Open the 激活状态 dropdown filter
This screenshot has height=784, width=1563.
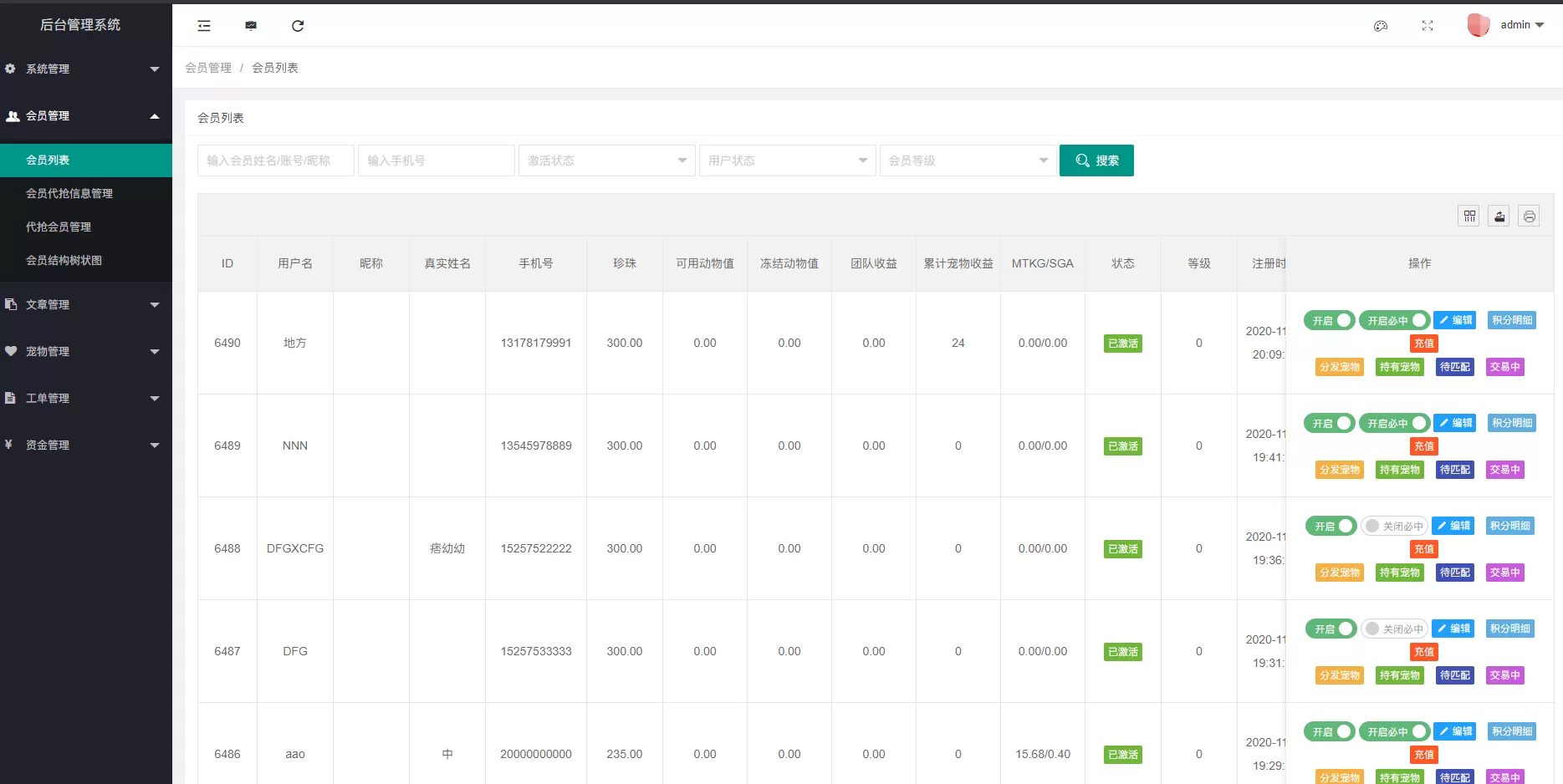[606, 160]
